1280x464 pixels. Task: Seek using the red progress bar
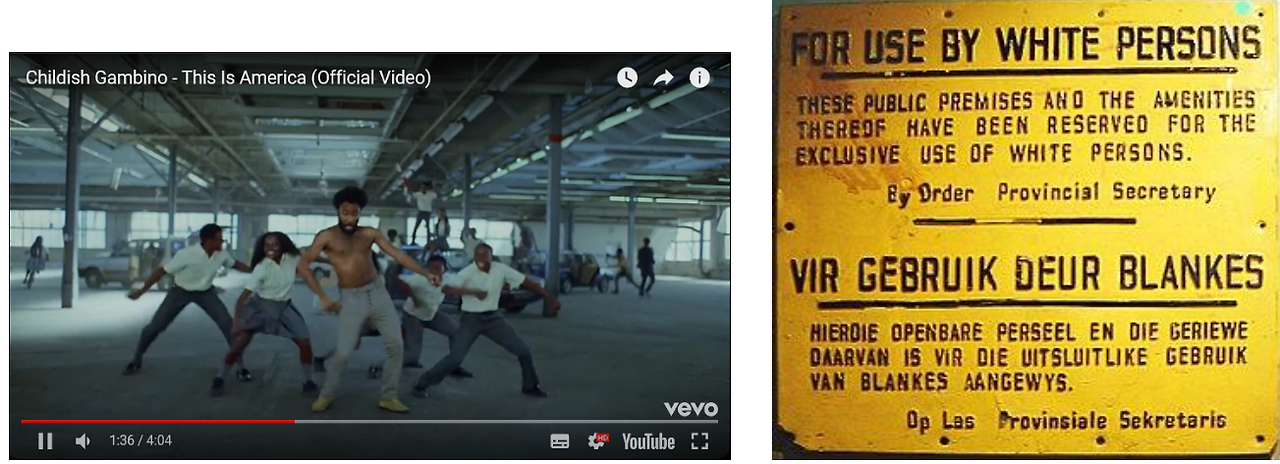point(158,421)
